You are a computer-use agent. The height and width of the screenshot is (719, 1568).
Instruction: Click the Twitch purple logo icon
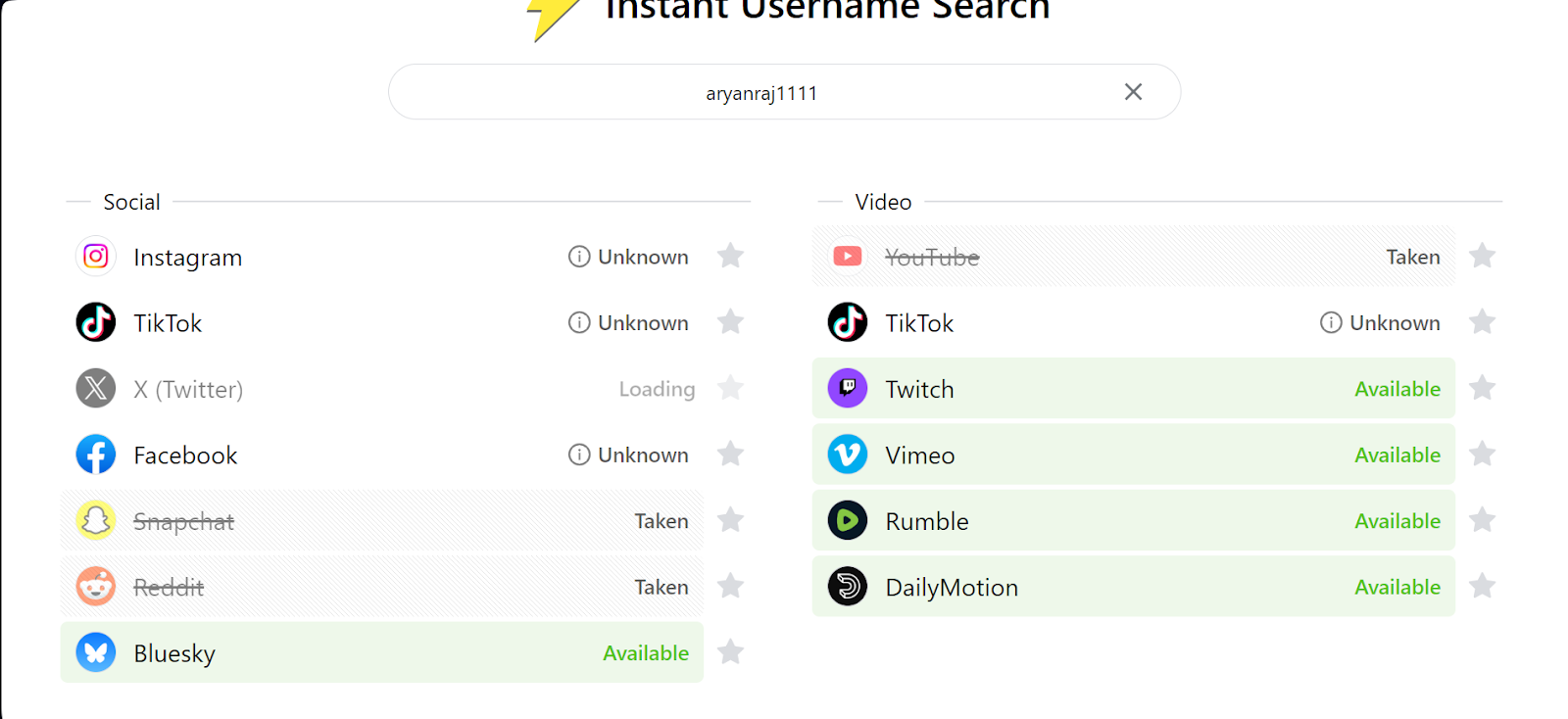[x=848, y=389]
